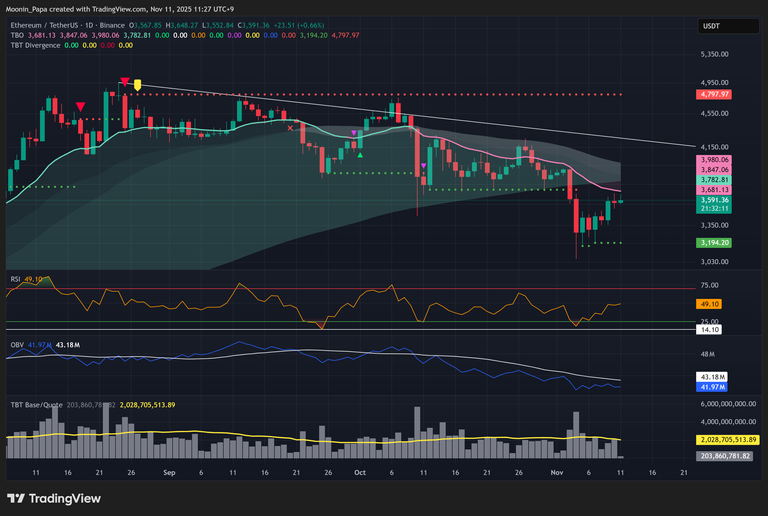This screenshot has width=768, height=516.
Task: Click the RSI indicator label
Action: click(16, 280)
